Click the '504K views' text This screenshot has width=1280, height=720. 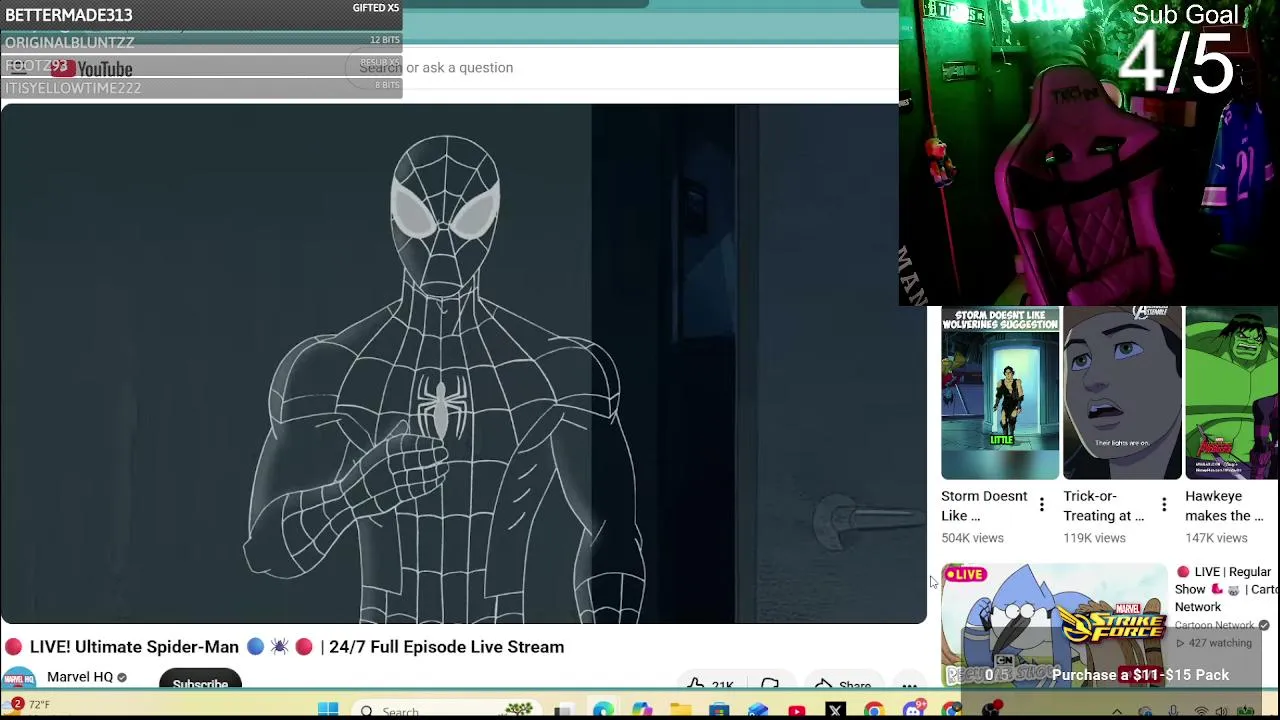coord(972,538)
